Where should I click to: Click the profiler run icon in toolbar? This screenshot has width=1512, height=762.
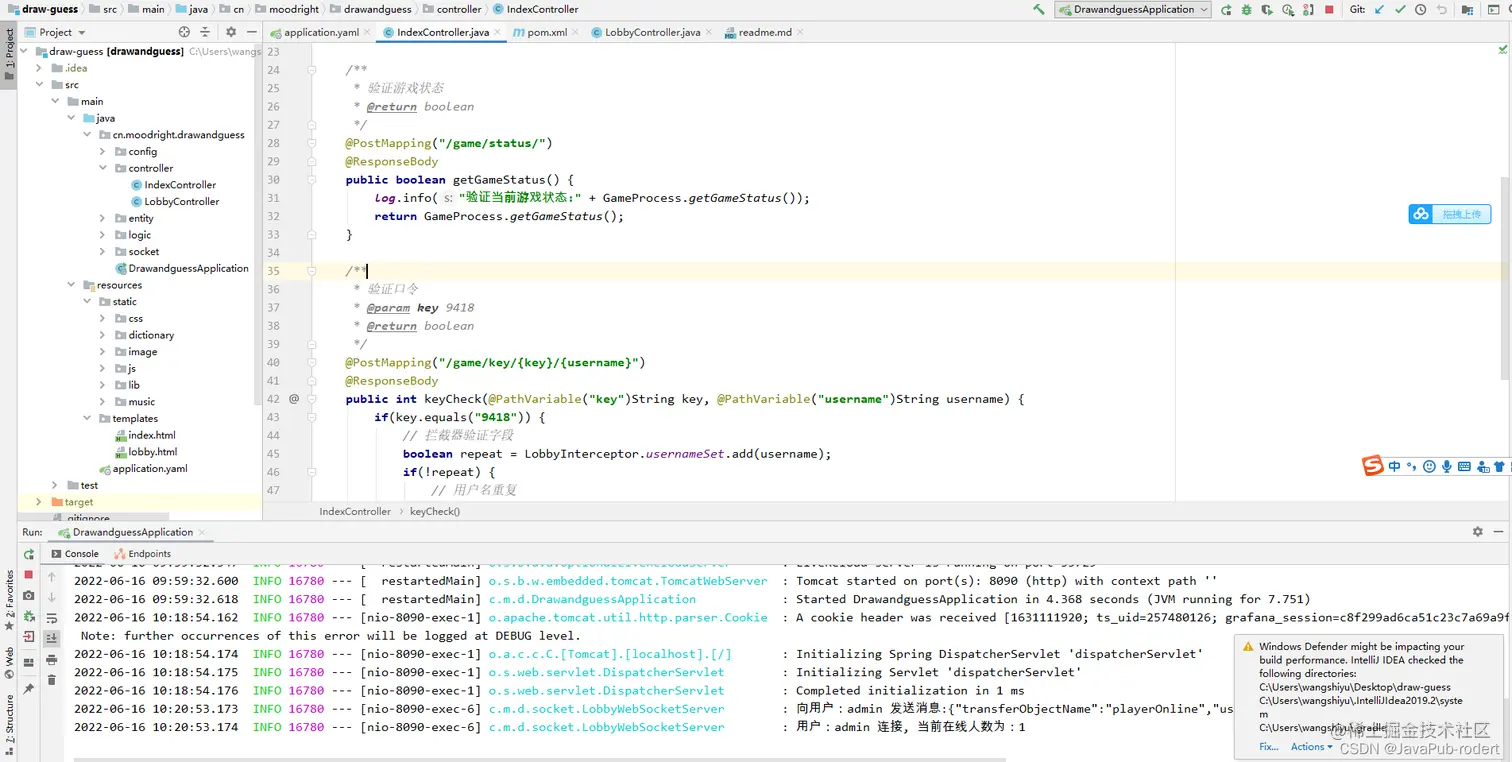click(1288, 10)
